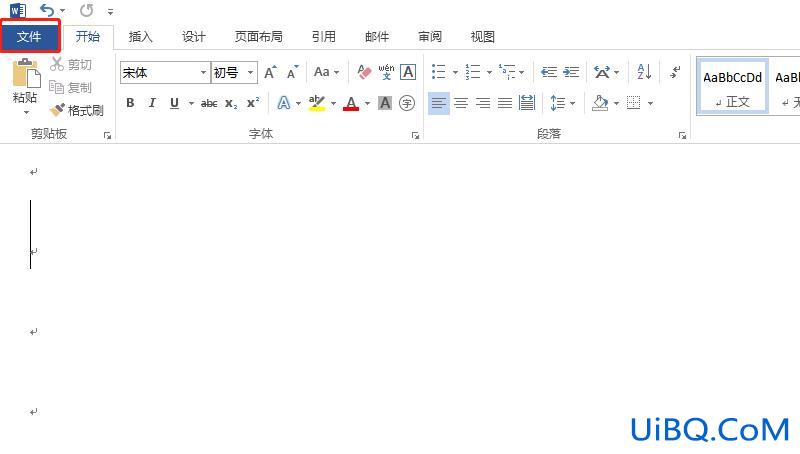Click the Shading paint bucket icon
800x454 pixels.
pyautogui.click(x=601, y=103)
